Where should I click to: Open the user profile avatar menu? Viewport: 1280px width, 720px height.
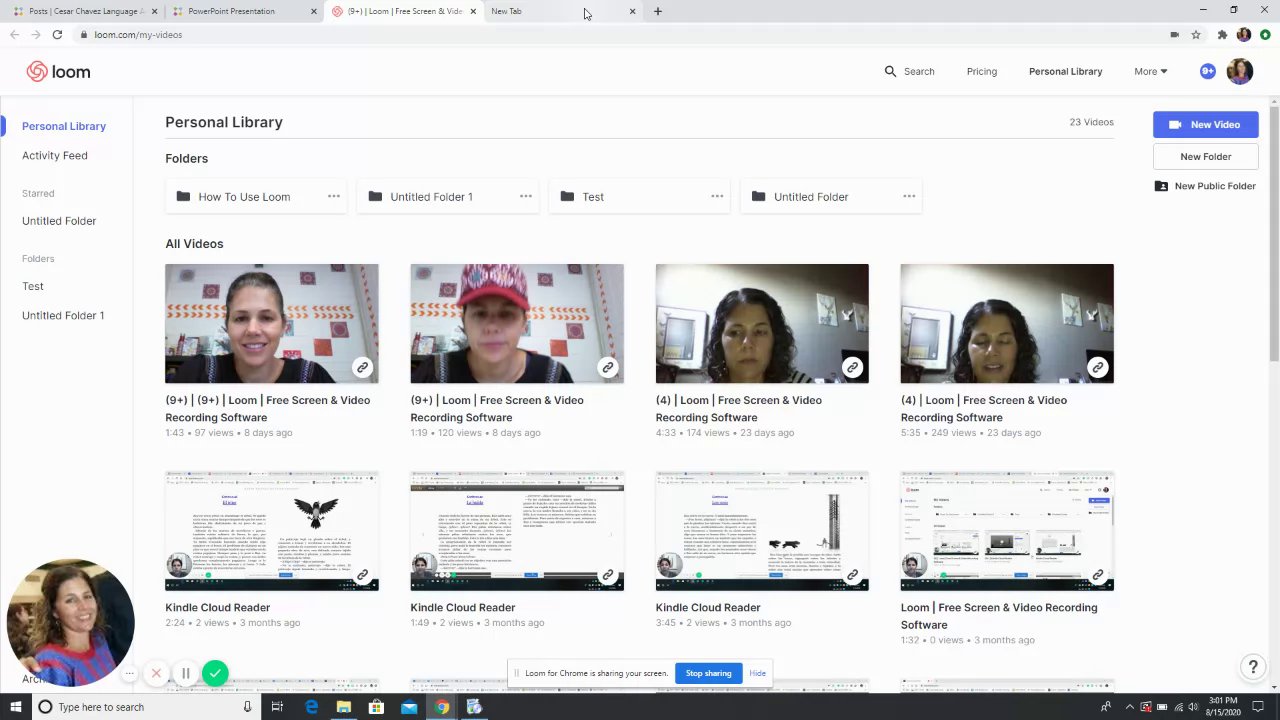pyautogui.click(x=1239, y=71)
